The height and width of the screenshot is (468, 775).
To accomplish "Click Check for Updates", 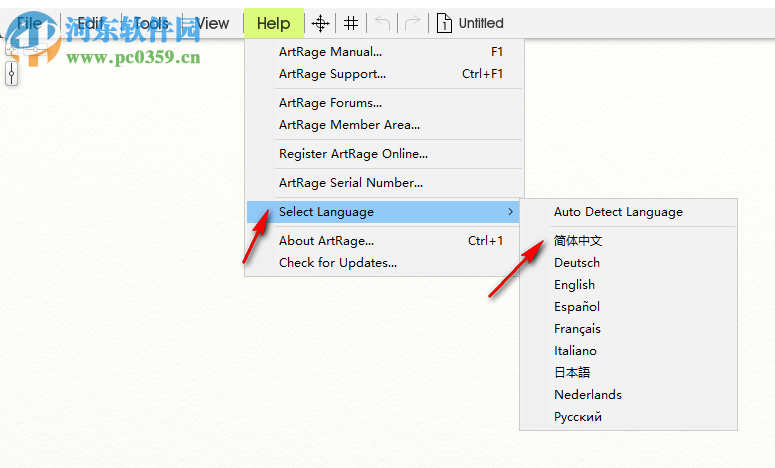I will click(x=384, y=262).
